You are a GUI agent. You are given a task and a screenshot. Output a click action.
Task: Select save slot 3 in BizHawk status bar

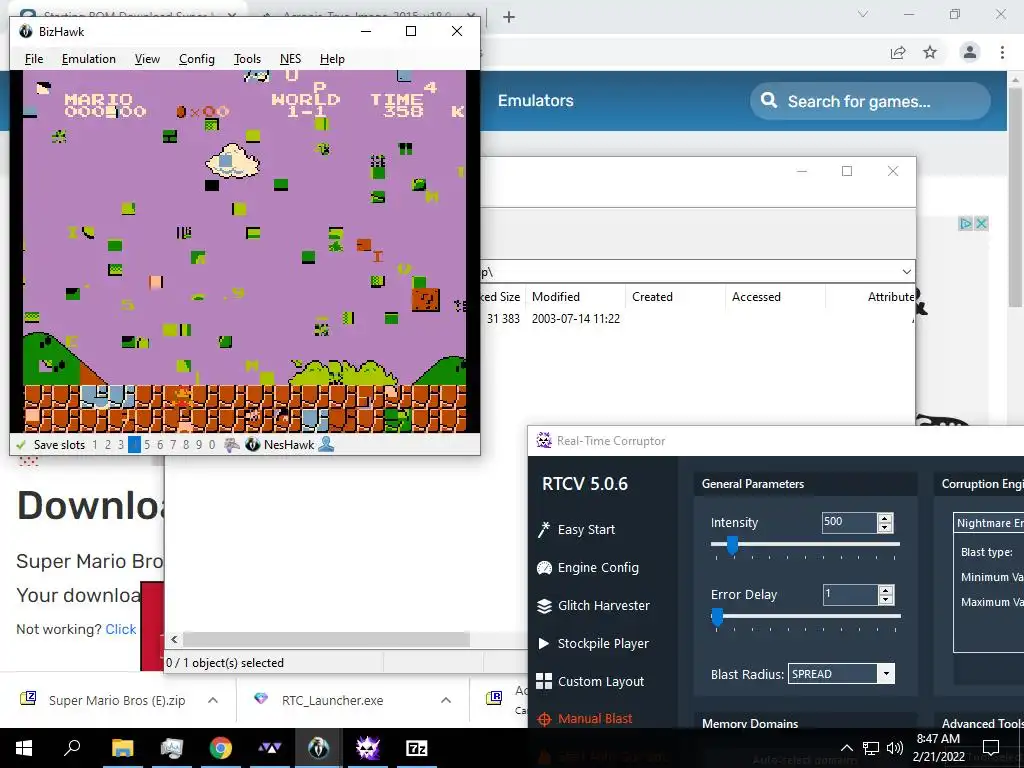coord(121,445)
